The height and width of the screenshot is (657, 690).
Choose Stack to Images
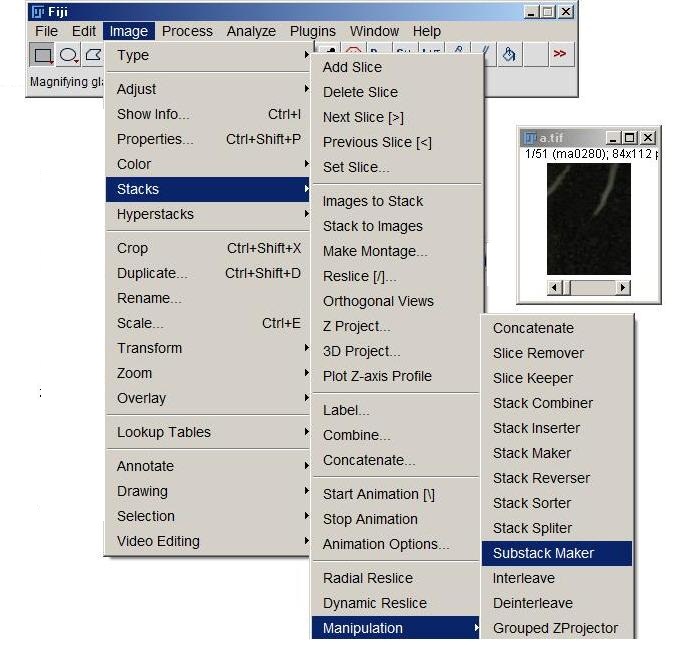[396, 226]
